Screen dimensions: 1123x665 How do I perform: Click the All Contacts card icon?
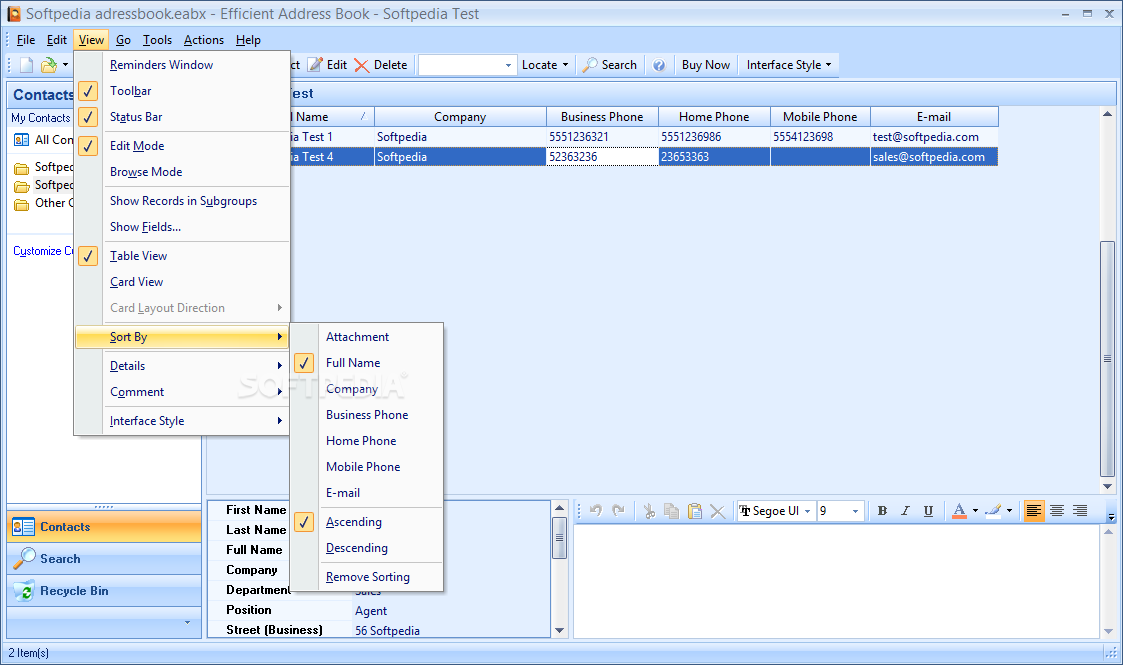(21, 140)
